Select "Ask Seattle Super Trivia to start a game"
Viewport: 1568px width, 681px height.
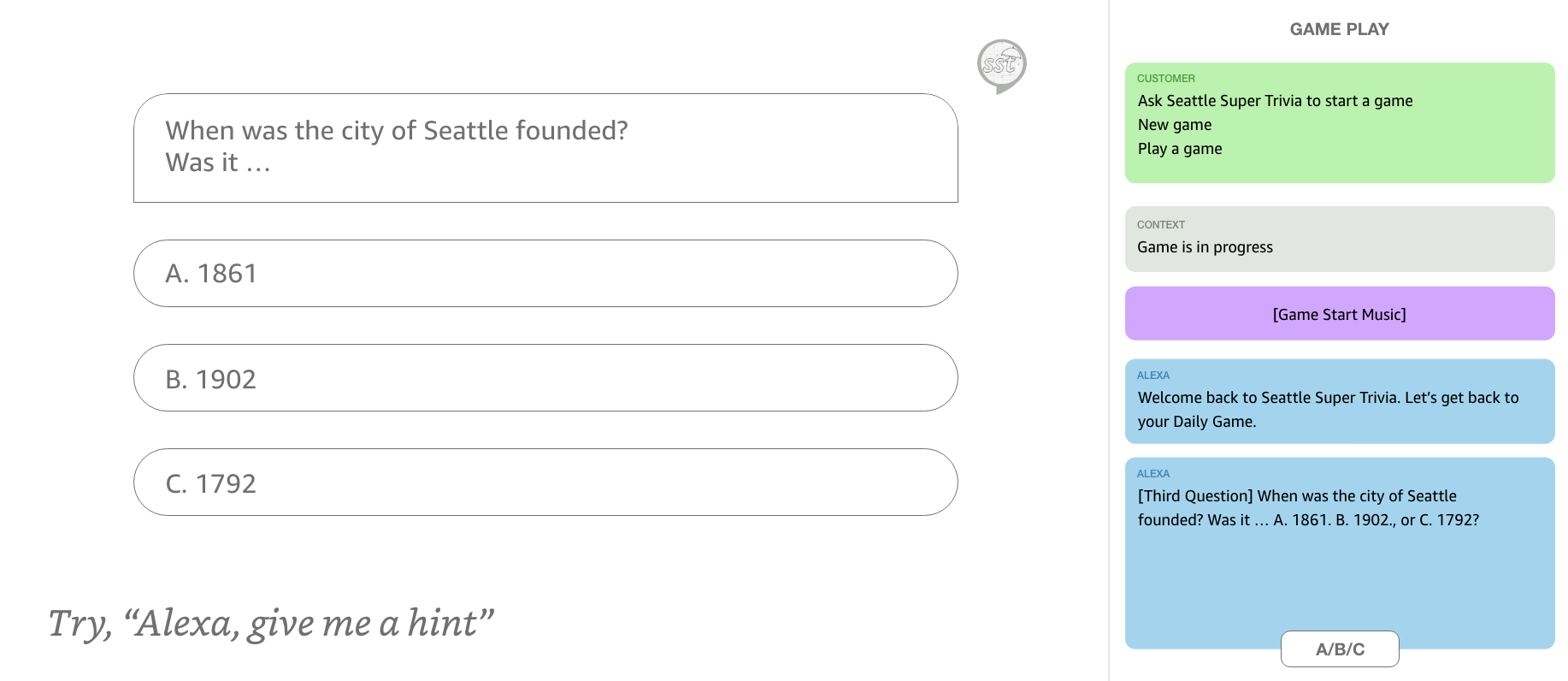coord(1275,101)
